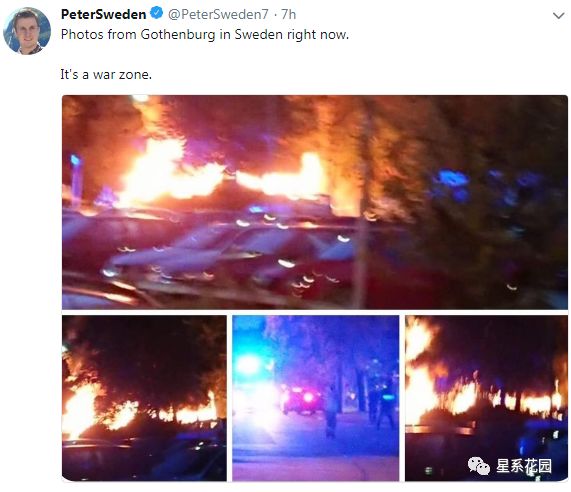
Task: Click the blue verified badge icon
Action: tap(156, 14)
